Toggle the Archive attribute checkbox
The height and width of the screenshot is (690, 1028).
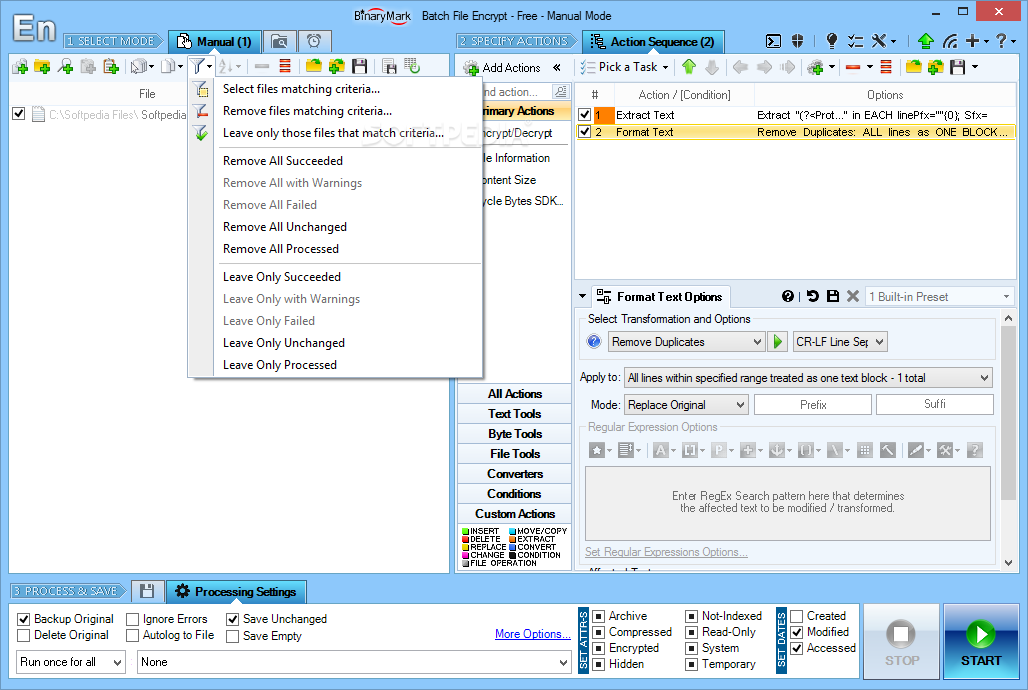click(599, 617)
